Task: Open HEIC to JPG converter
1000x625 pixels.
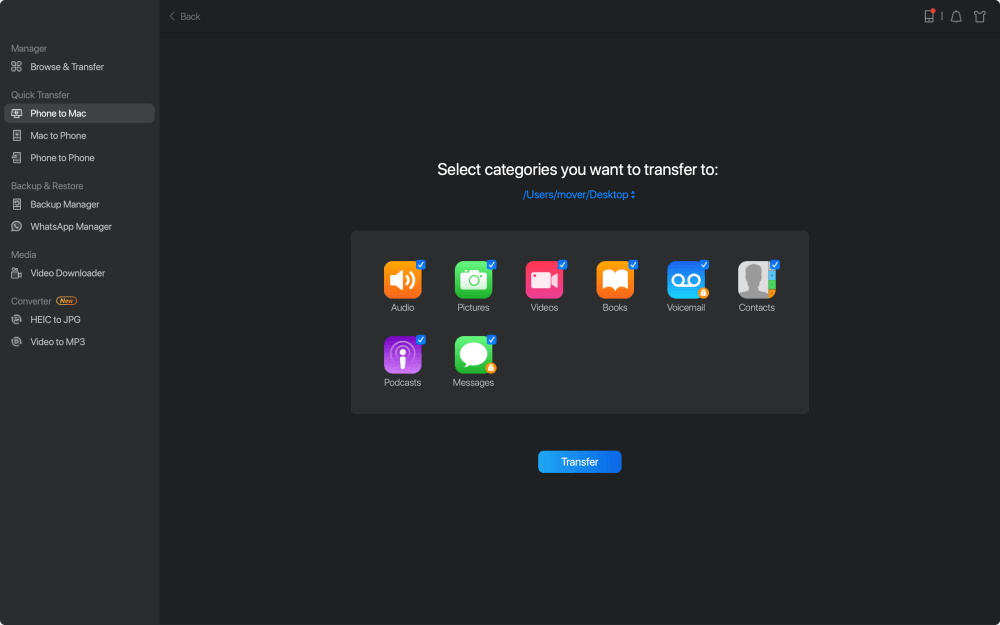Action: coord(56,320)
